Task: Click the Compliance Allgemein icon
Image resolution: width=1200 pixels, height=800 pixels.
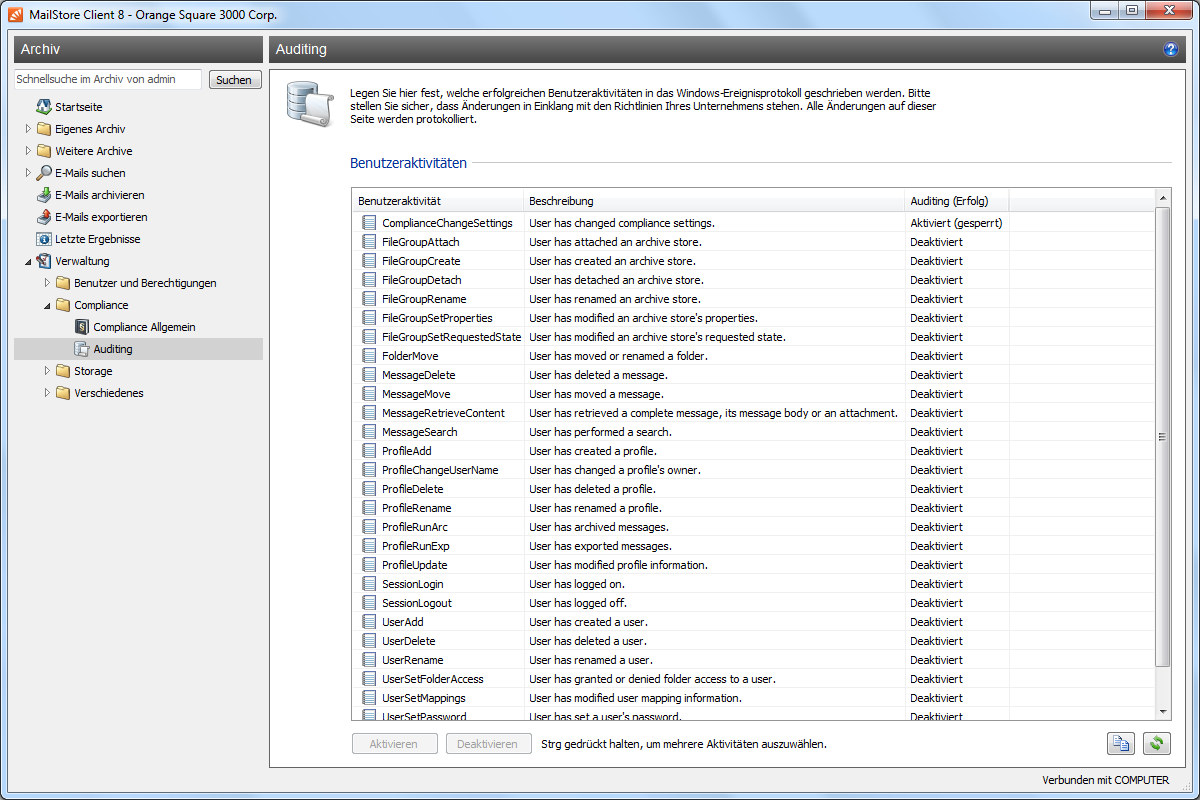Action: 82,327
